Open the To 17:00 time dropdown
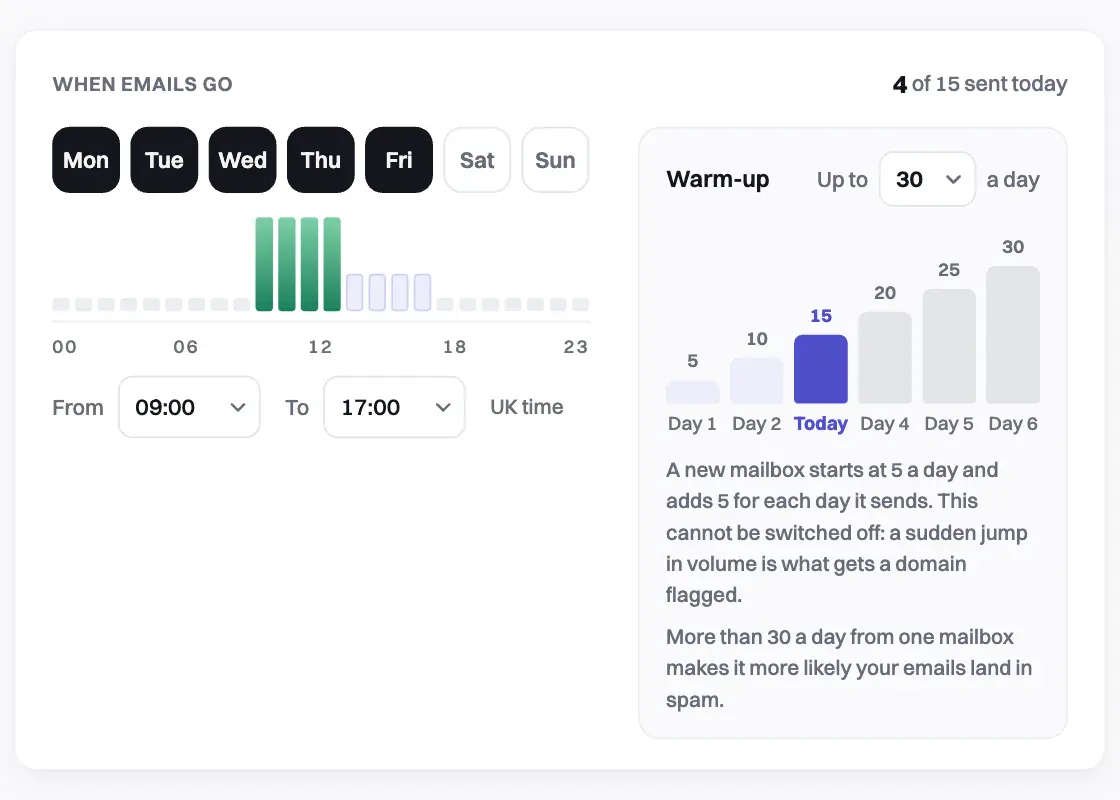Image resolution: width=1120 pixels, height=800 pixels. point(394,407)
